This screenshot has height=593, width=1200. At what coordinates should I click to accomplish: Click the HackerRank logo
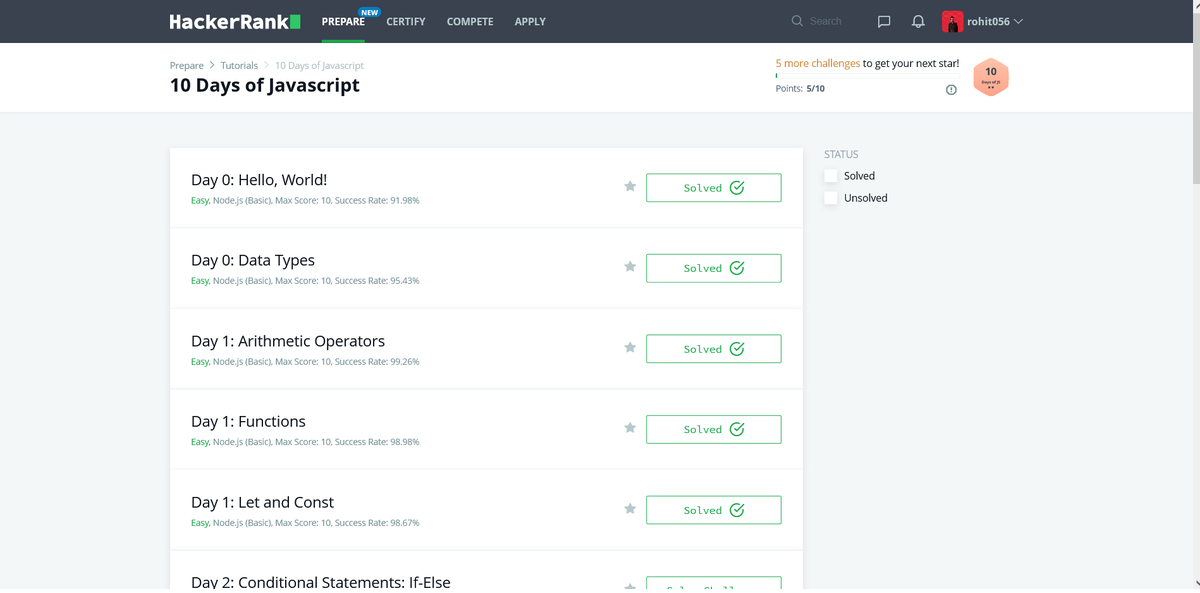click(x=235, y=21)
